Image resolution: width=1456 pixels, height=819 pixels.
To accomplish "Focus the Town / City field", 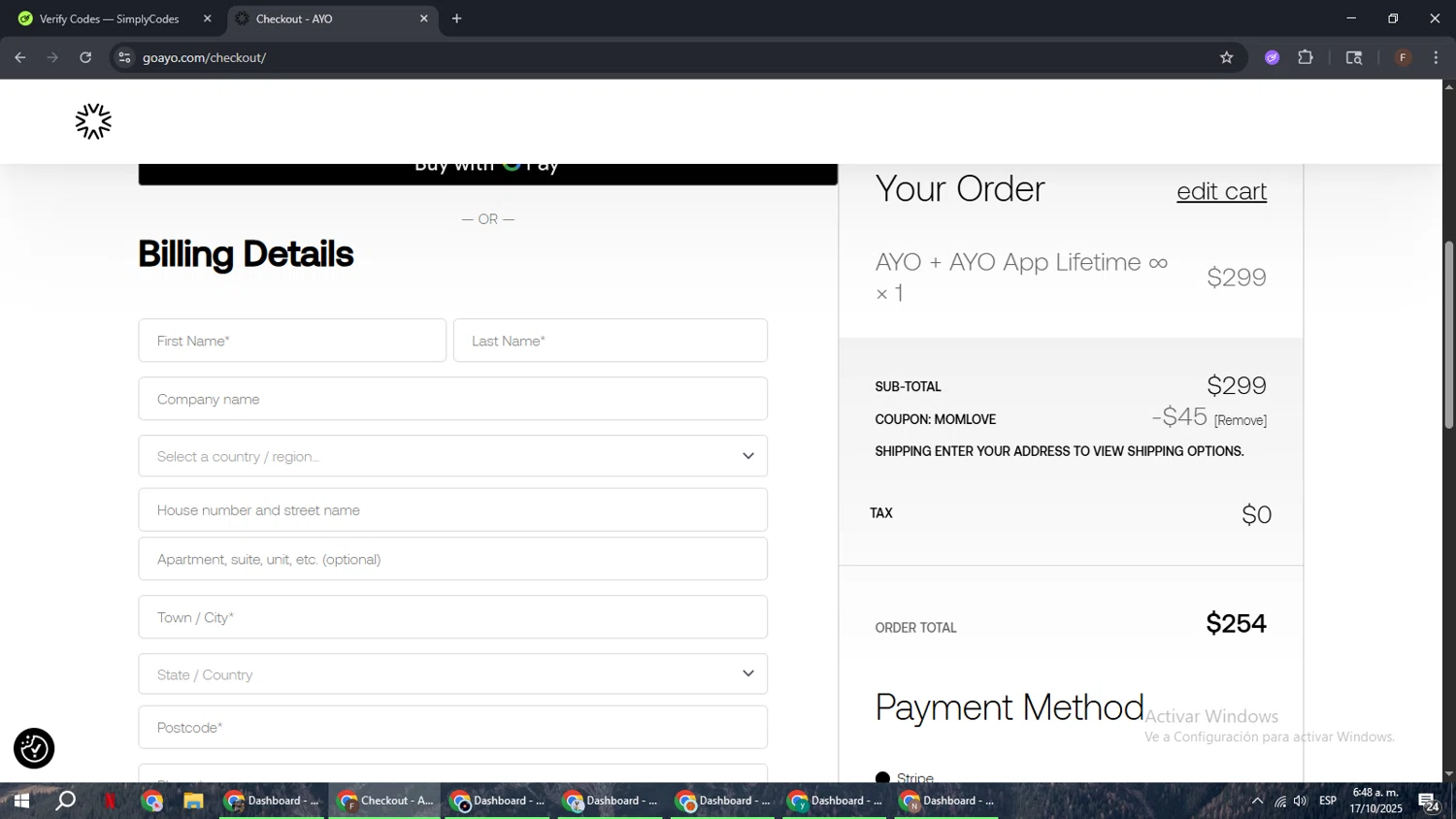I will point(453,617).
